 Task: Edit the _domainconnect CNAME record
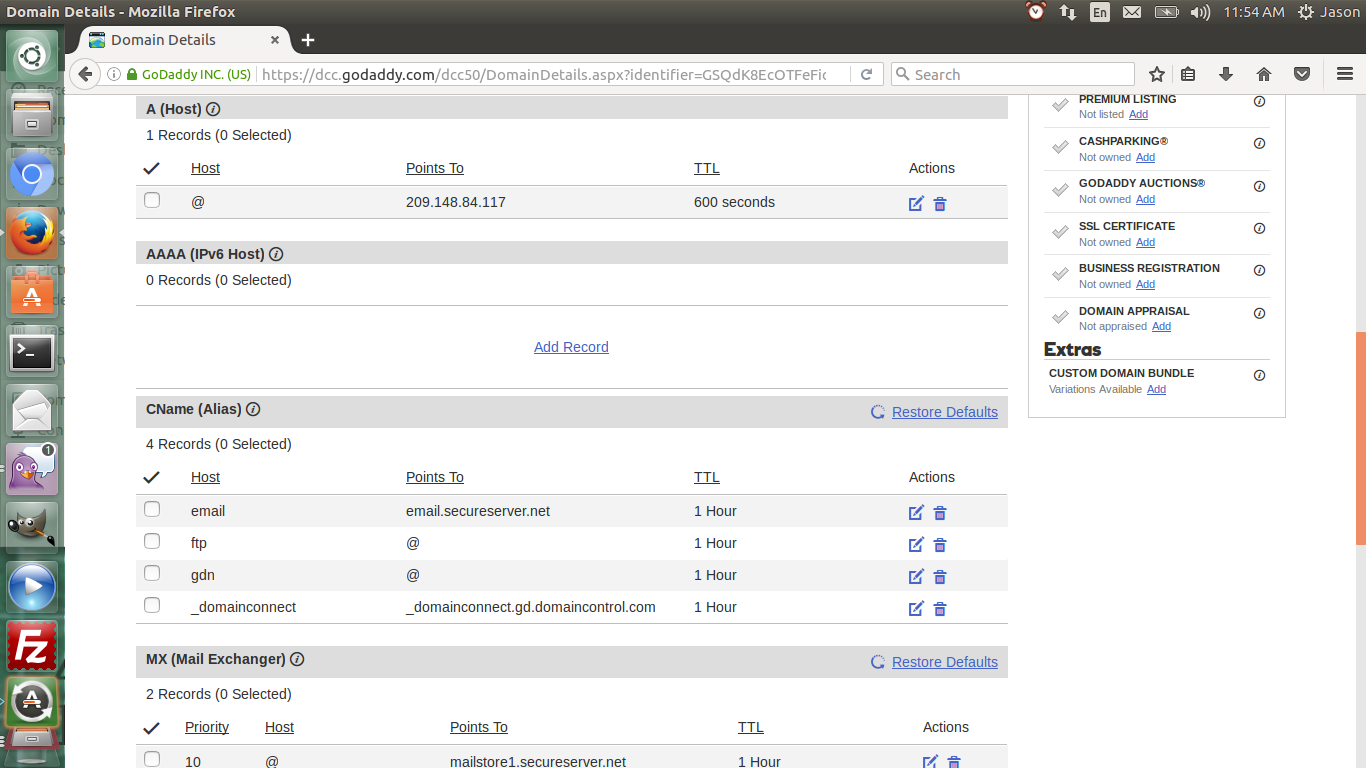(x=916, y=609)
